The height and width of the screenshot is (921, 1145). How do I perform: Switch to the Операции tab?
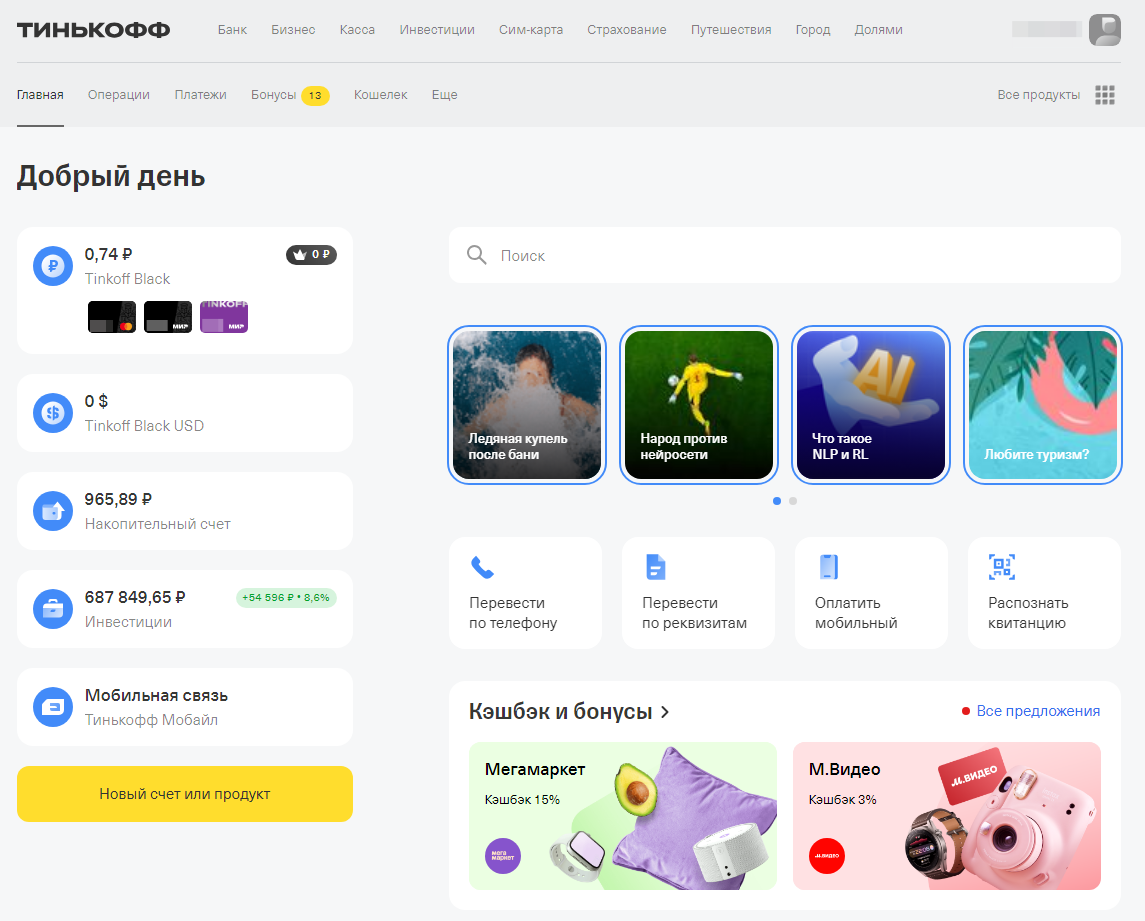pos(119,95)
